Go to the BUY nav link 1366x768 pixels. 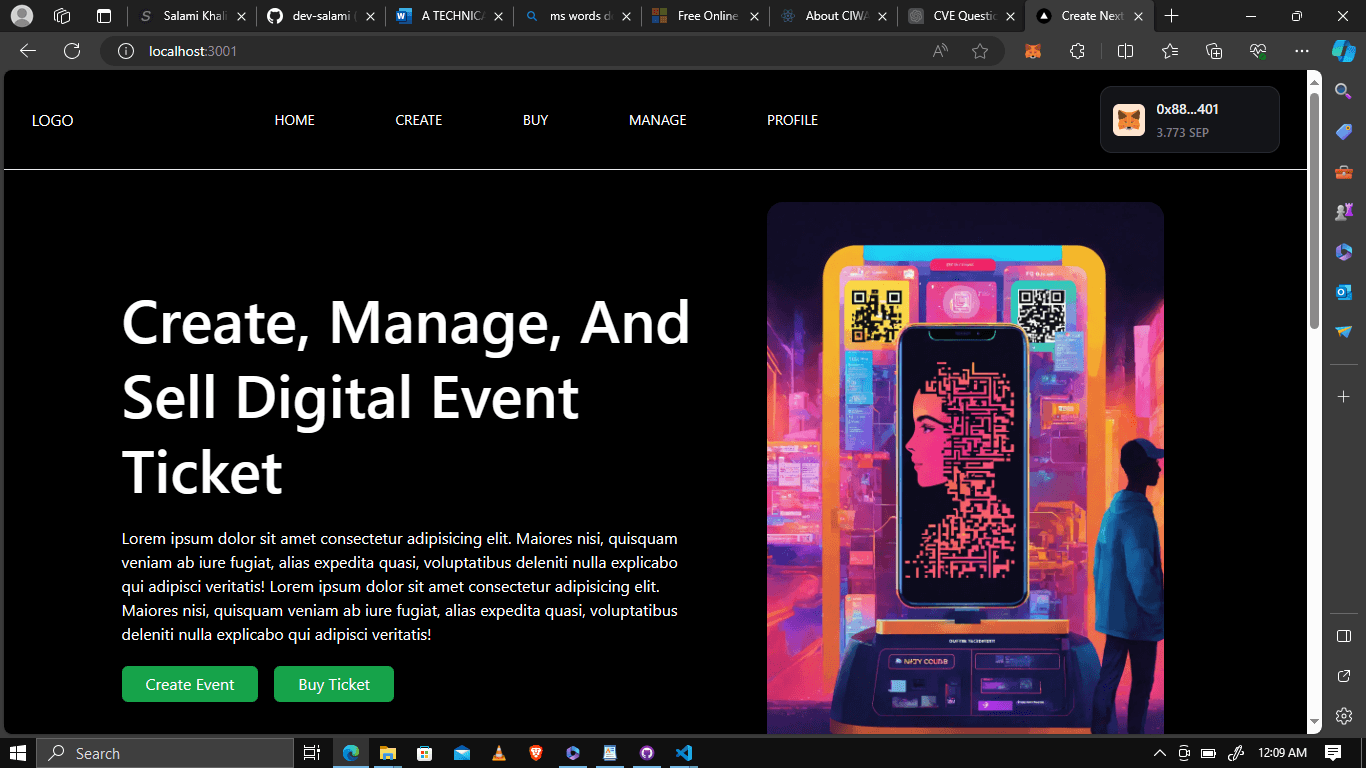536,120
